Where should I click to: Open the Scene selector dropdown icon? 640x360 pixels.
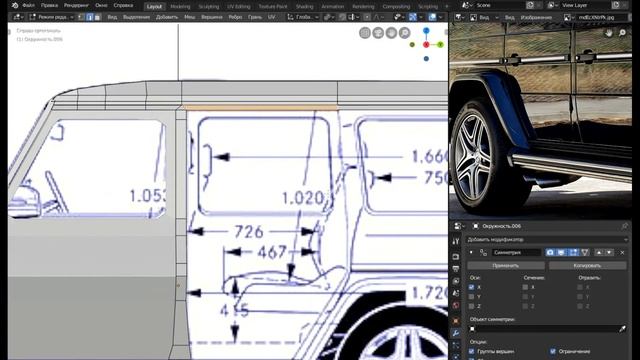click(x=466, y=5)
